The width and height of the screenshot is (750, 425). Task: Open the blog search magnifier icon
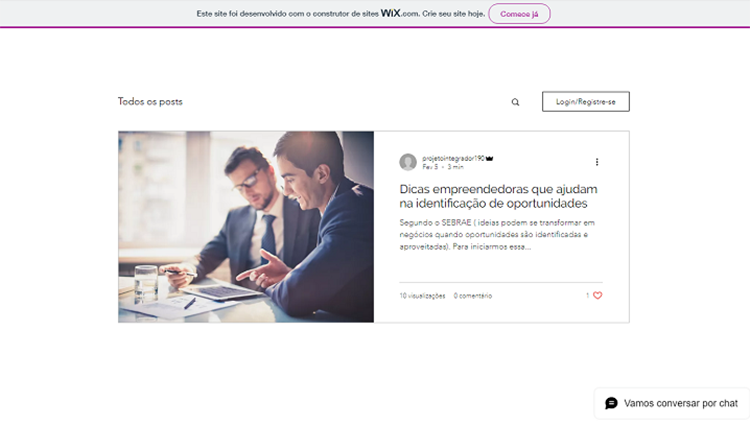[515, 102]
